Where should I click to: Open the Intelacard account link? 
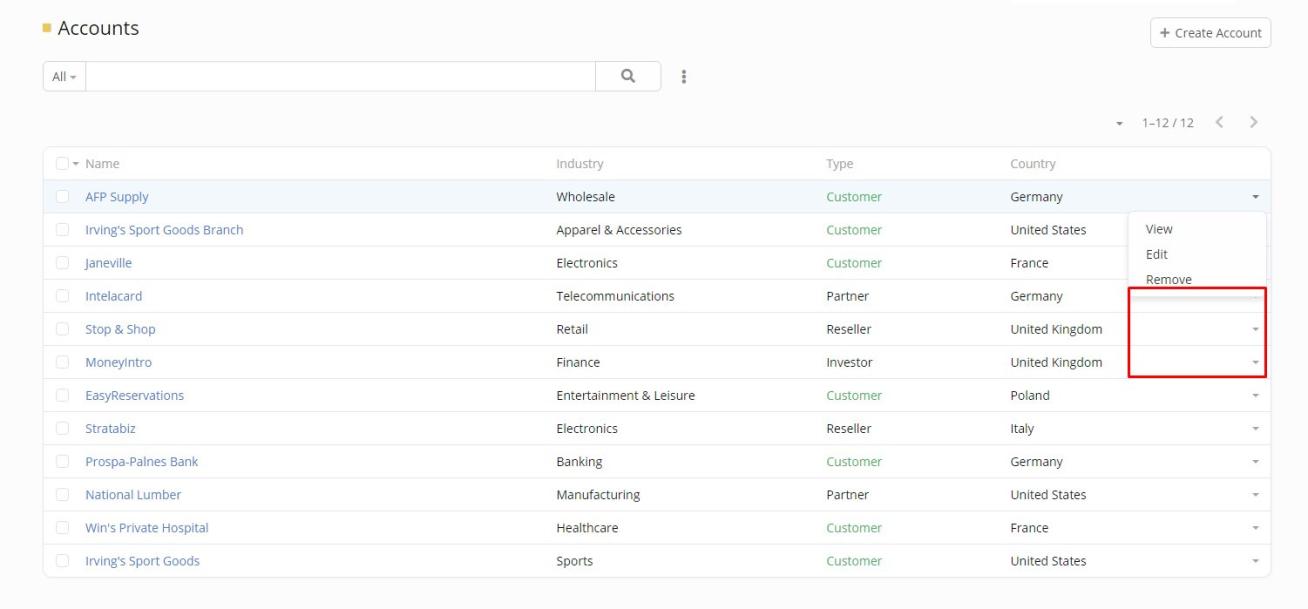click(114, 296)
